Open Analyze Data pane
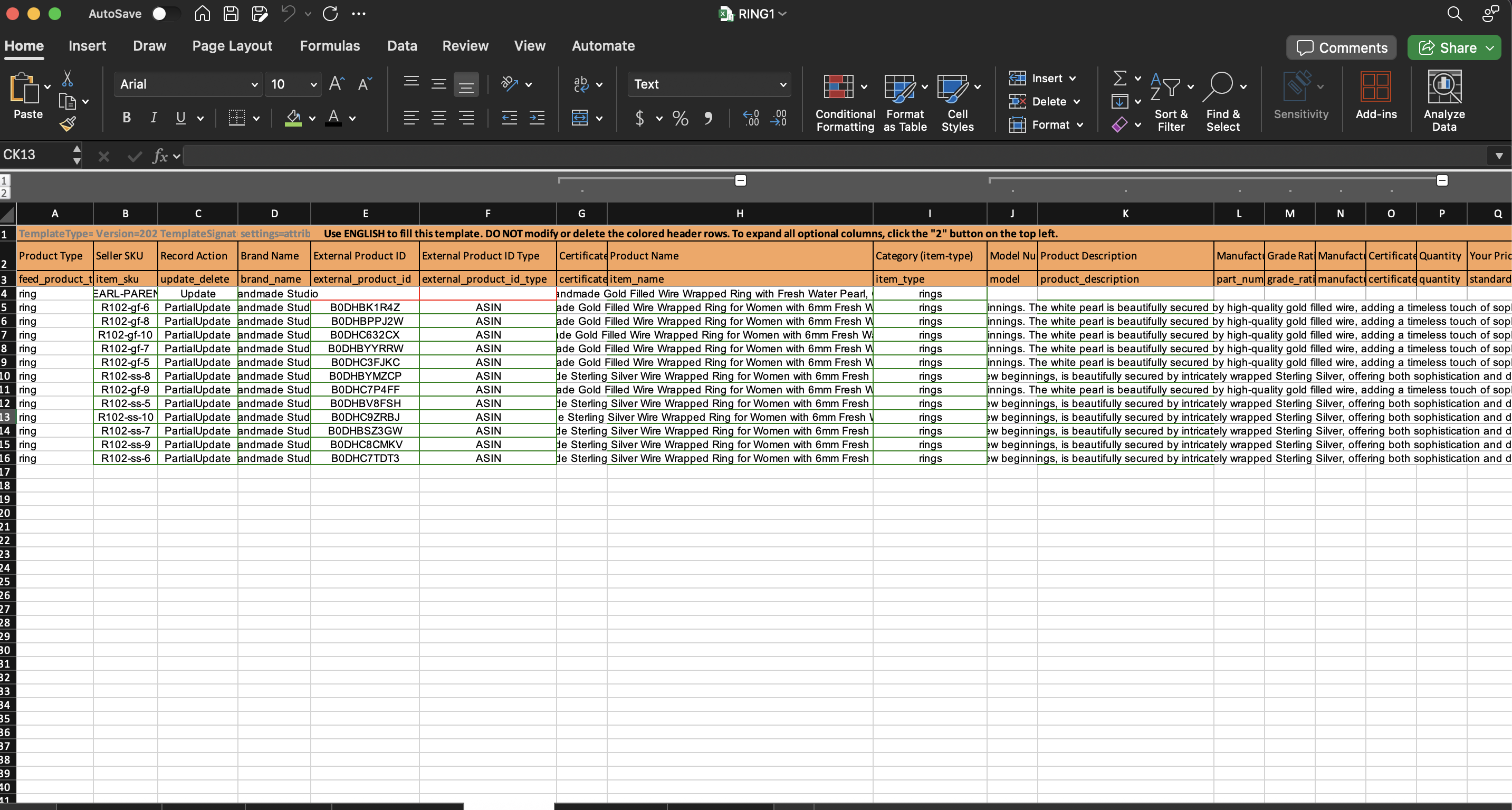 [1444, 101]
